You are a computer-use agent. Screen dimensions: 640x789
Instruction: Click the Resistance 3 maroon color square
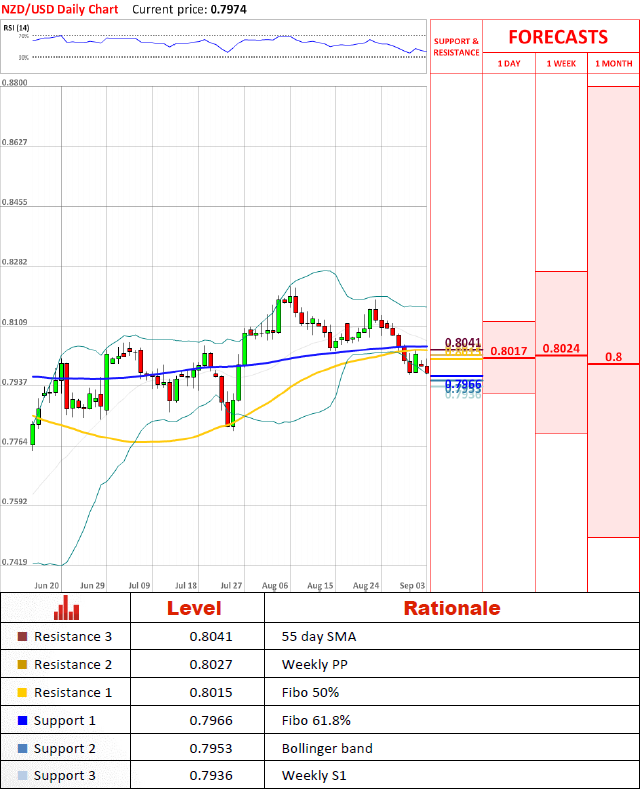(23, 636)
